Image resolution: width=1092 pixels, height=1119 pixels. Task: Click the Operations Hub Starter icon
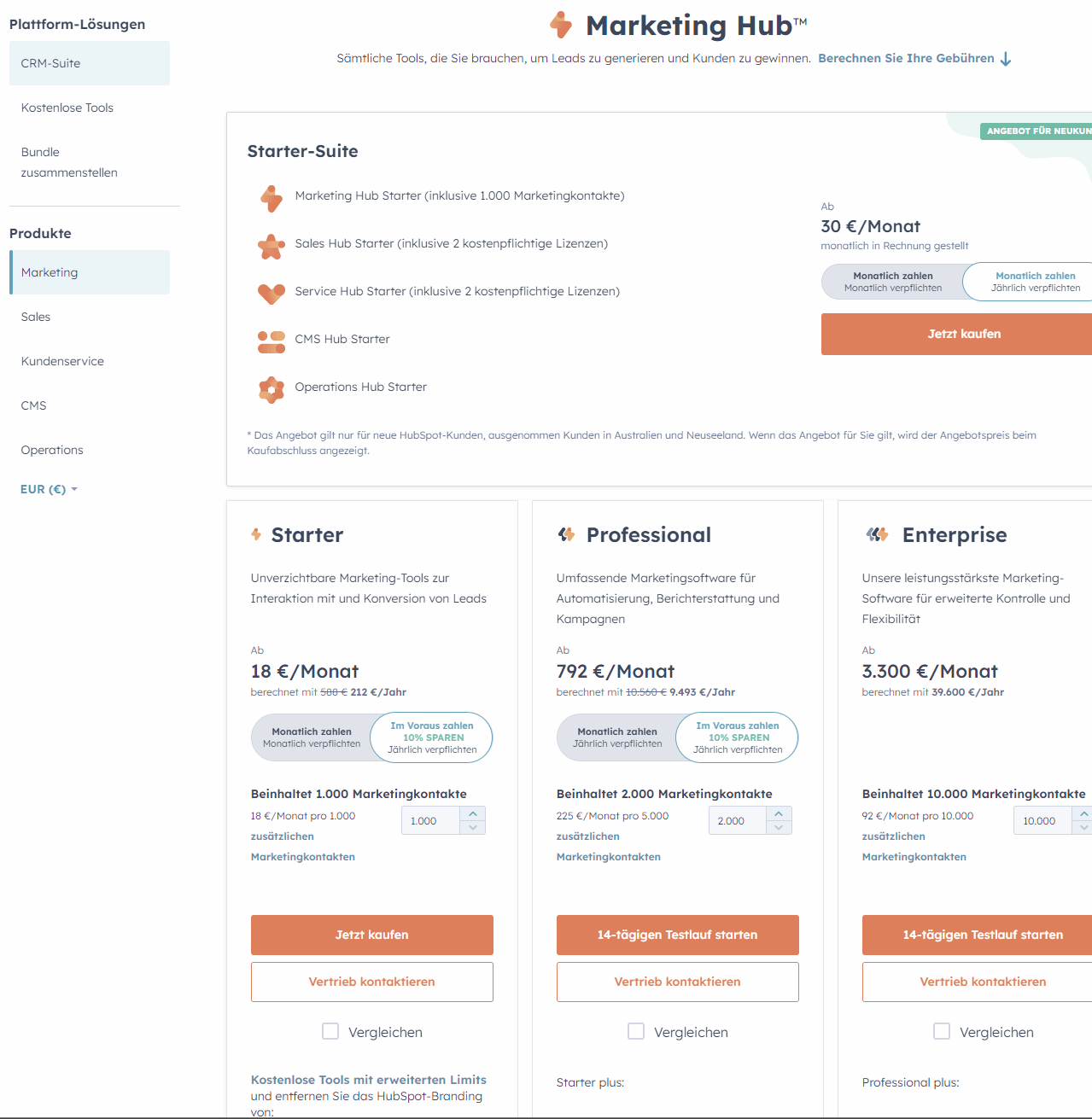point(272,389)
